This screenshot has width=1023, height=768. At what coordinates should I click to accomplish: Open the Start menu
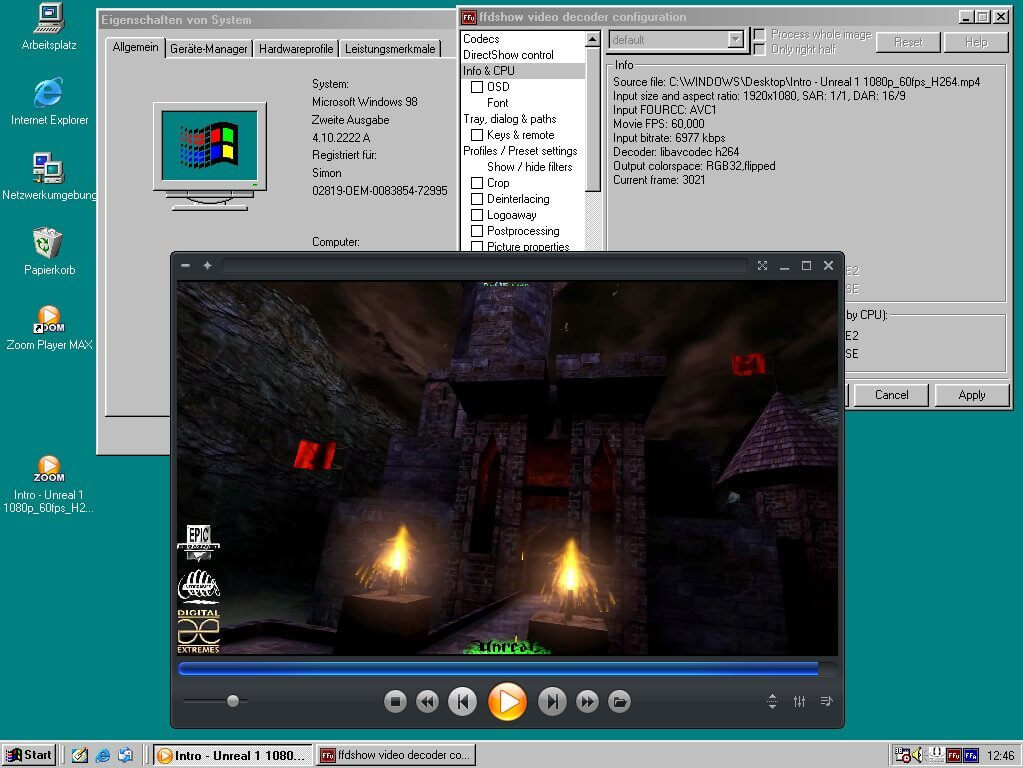tap(29, 755)
